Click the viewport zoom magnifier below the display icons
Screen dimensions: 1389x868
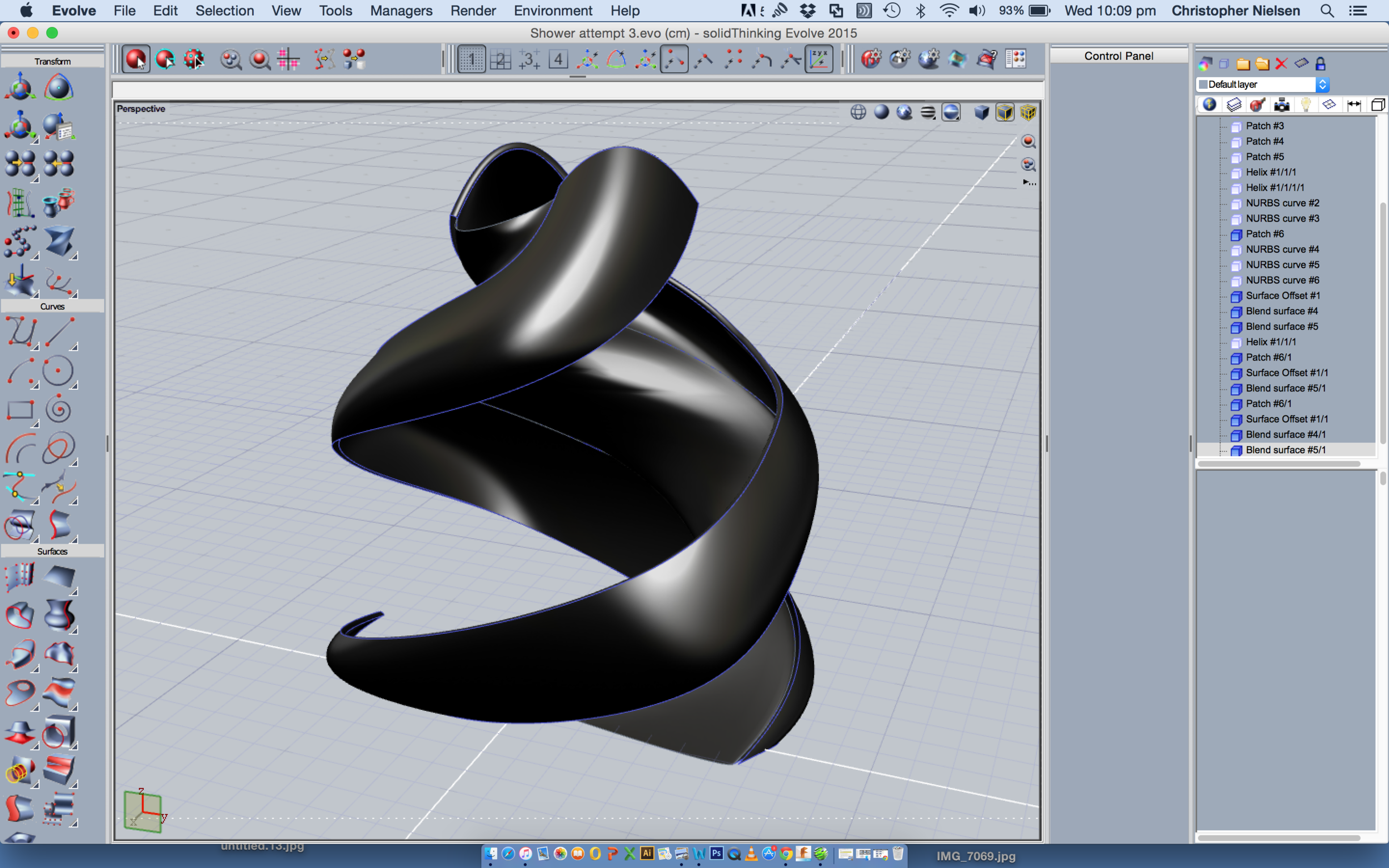tap(1028, 142)
